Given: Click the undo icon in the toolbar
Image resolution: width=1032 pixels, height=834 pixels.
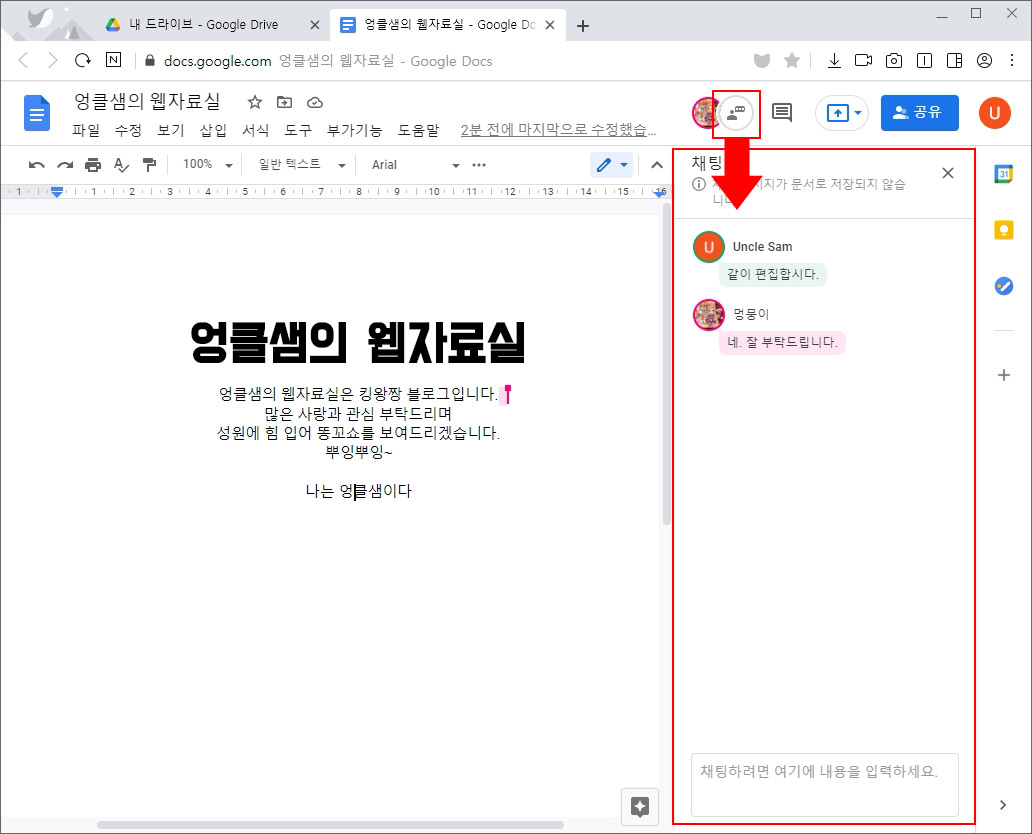Looking at the screenshot, I should (37, 165).
